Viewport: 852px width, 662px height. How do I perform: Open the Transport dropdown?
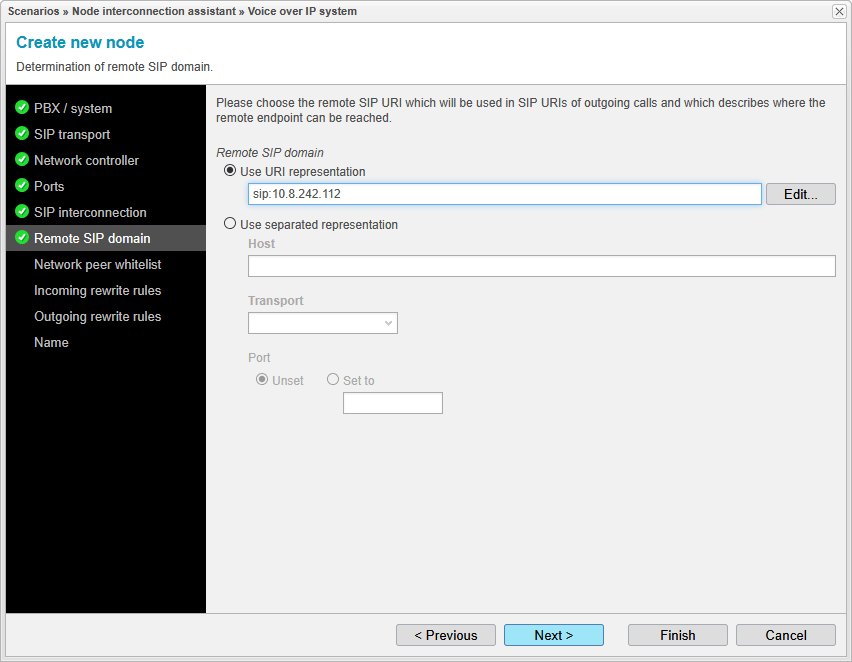tap(322, 323)
